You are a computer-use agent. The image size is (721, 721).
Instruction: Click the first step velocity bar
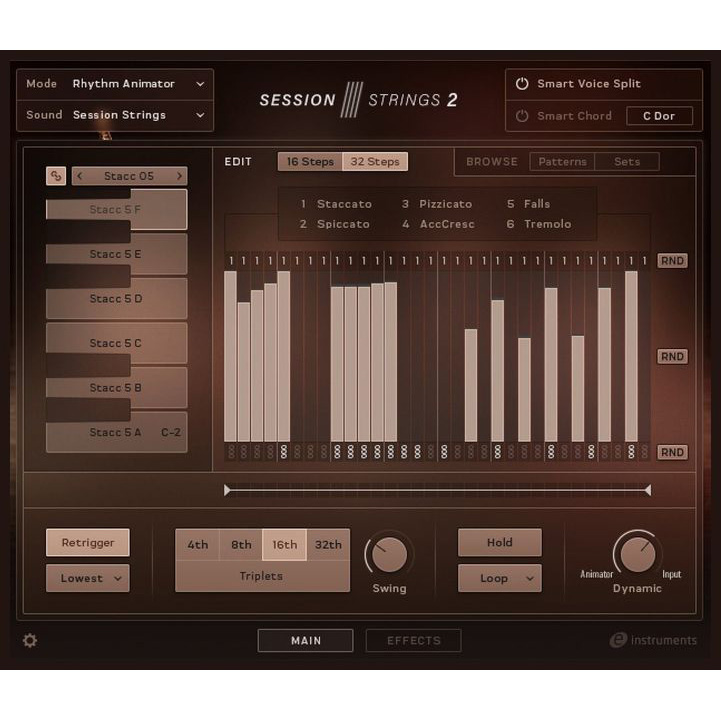(x=230, y=356)
